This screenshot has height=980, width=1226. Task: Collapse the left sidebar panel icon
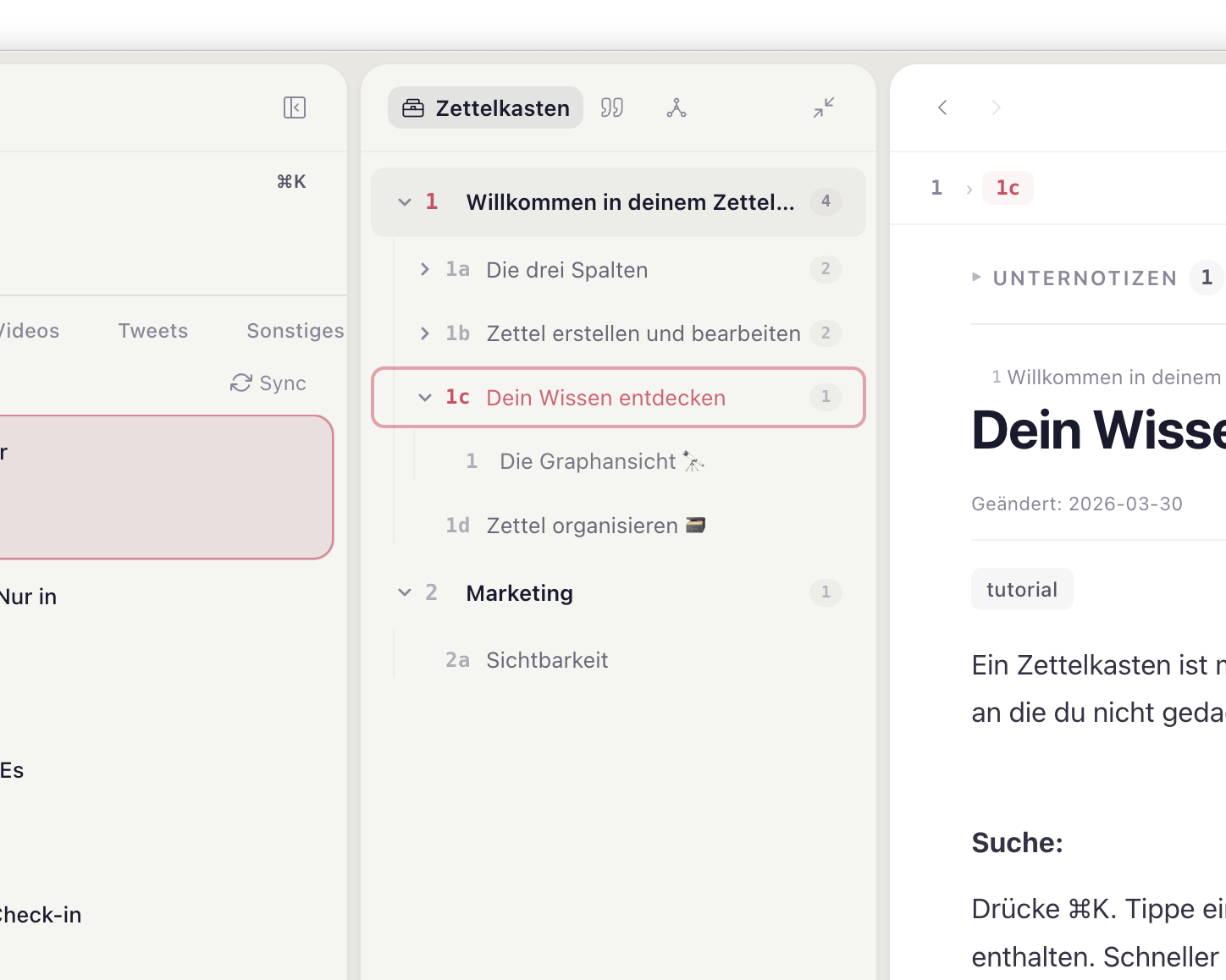pyautogui.click(x=295, y=107)
